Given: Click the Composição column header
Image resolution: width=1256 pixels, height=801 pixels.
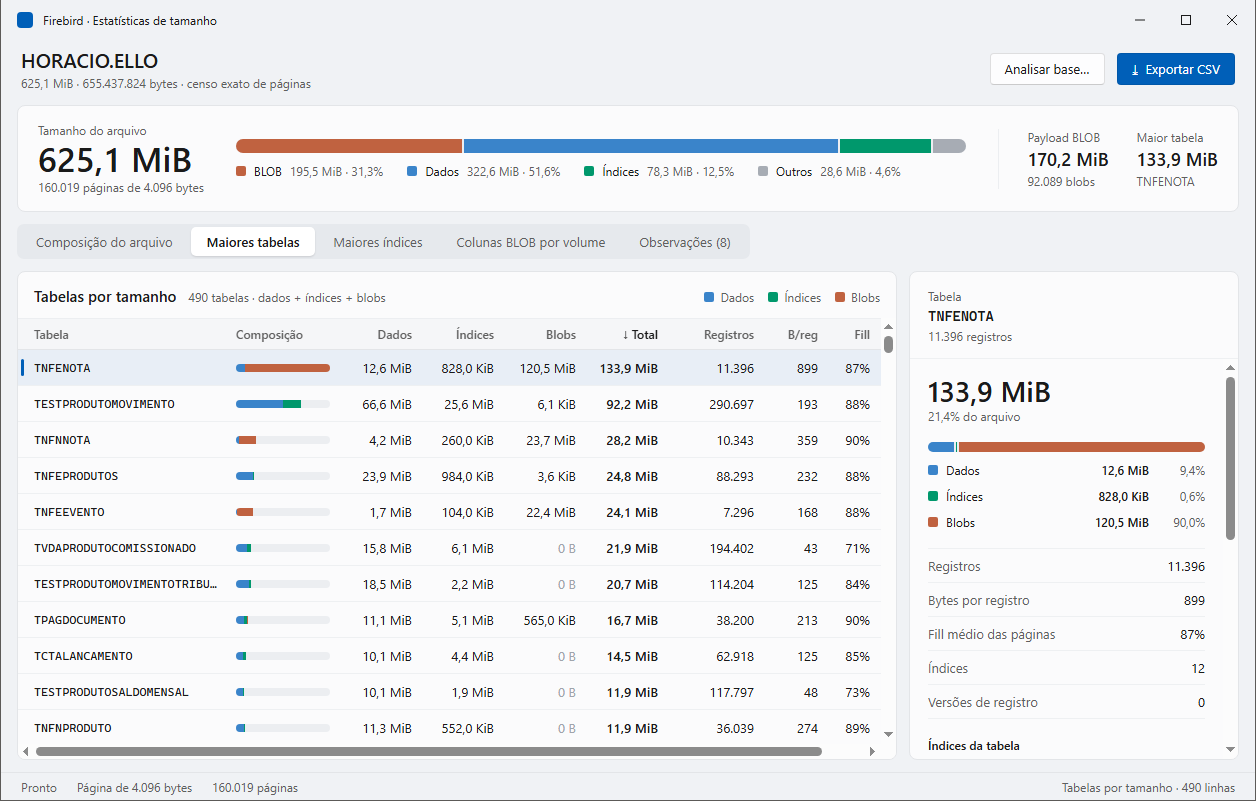Looking at the screenshot, I should [269, 335].
